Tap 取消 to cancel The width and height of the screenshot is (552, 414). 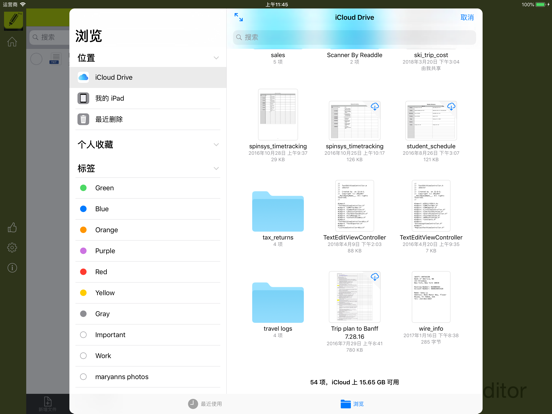click(x=467, y=17)
